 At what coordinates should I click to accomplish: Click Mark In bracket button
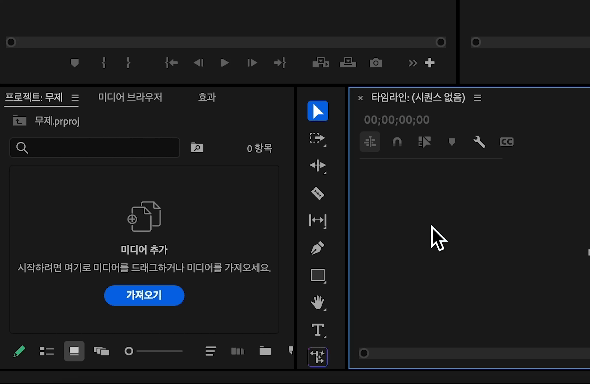104,63
